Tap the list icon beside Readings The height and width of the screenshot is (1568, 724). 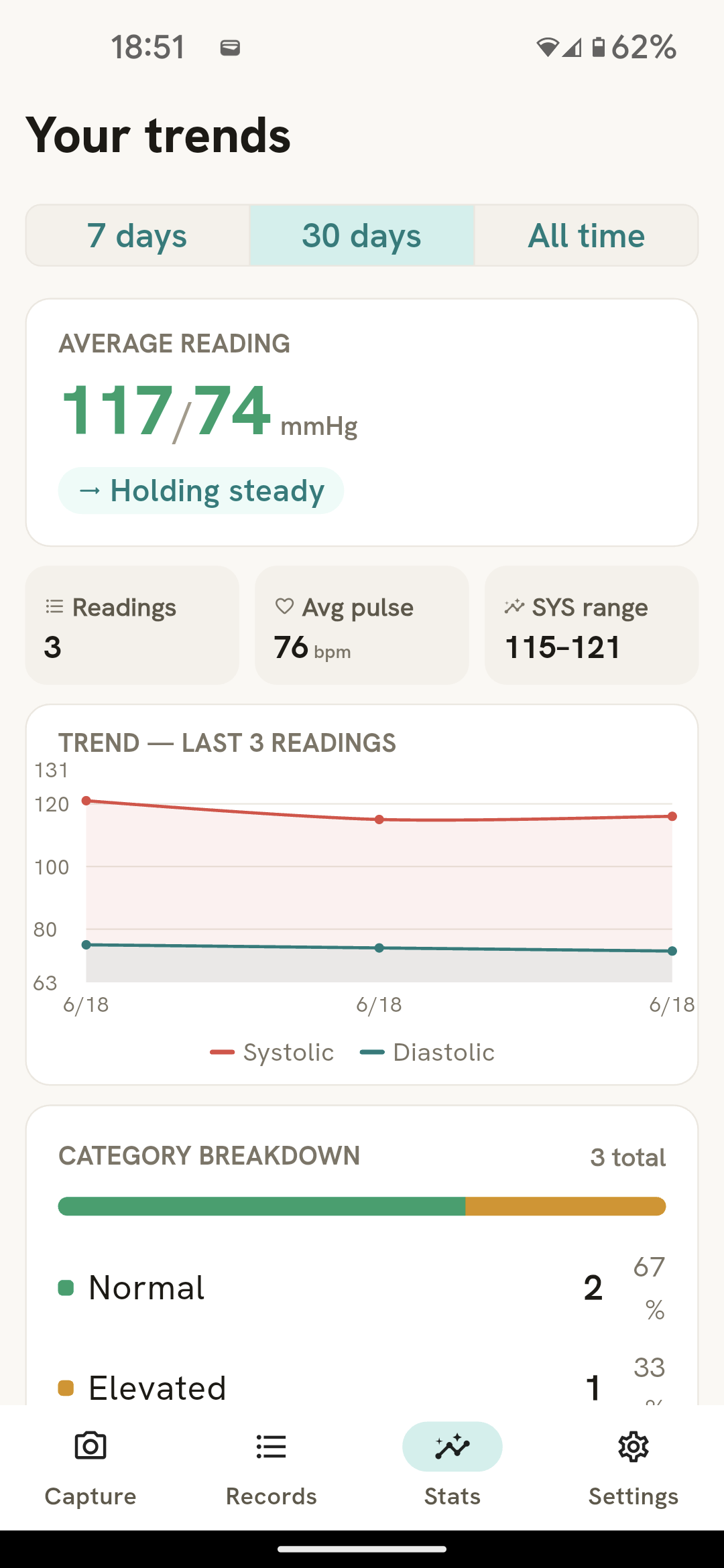[54, 606]
